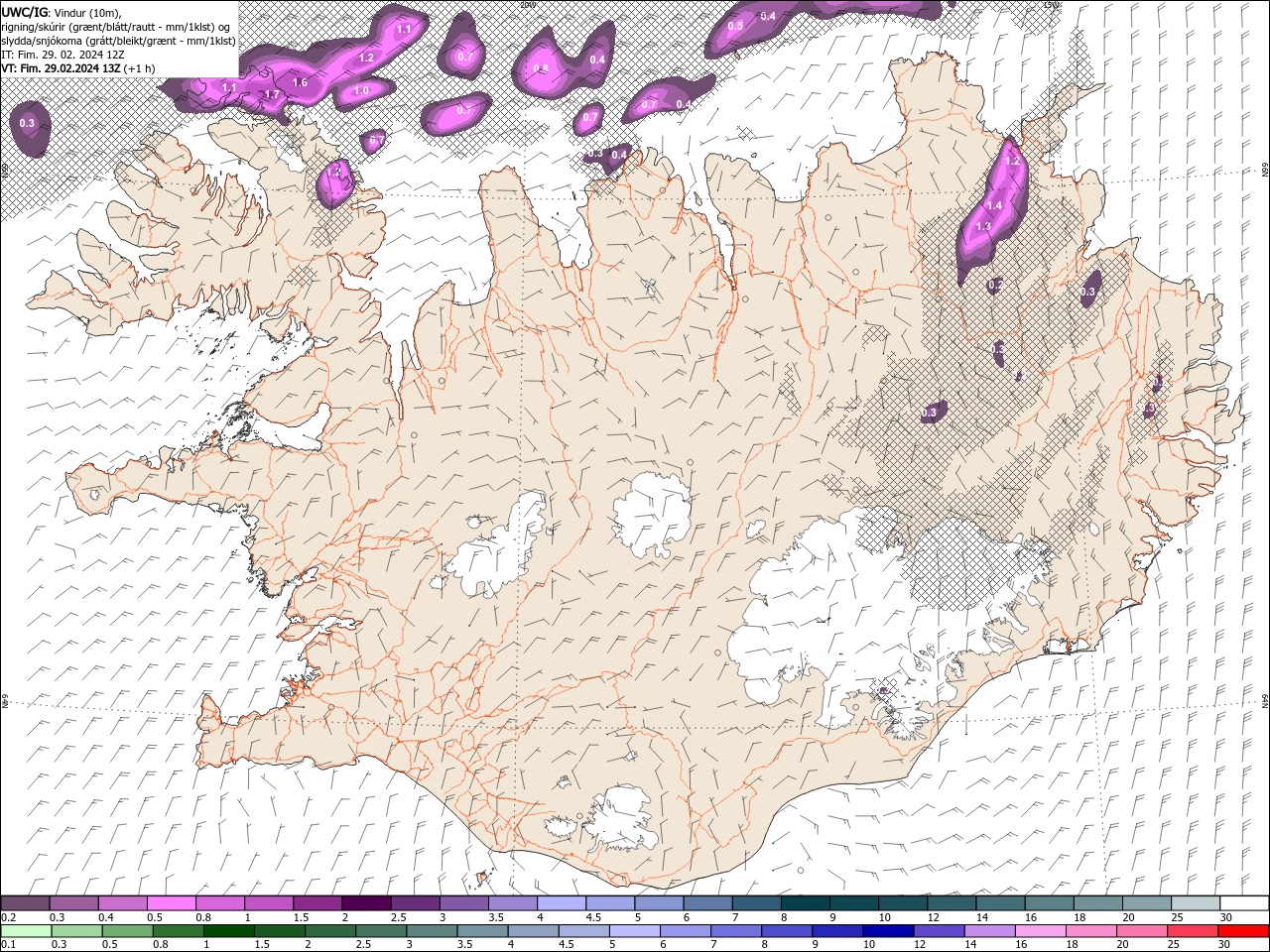
Task: Click the lower legend swatch starting at 4.5
Action: [582, 931]
